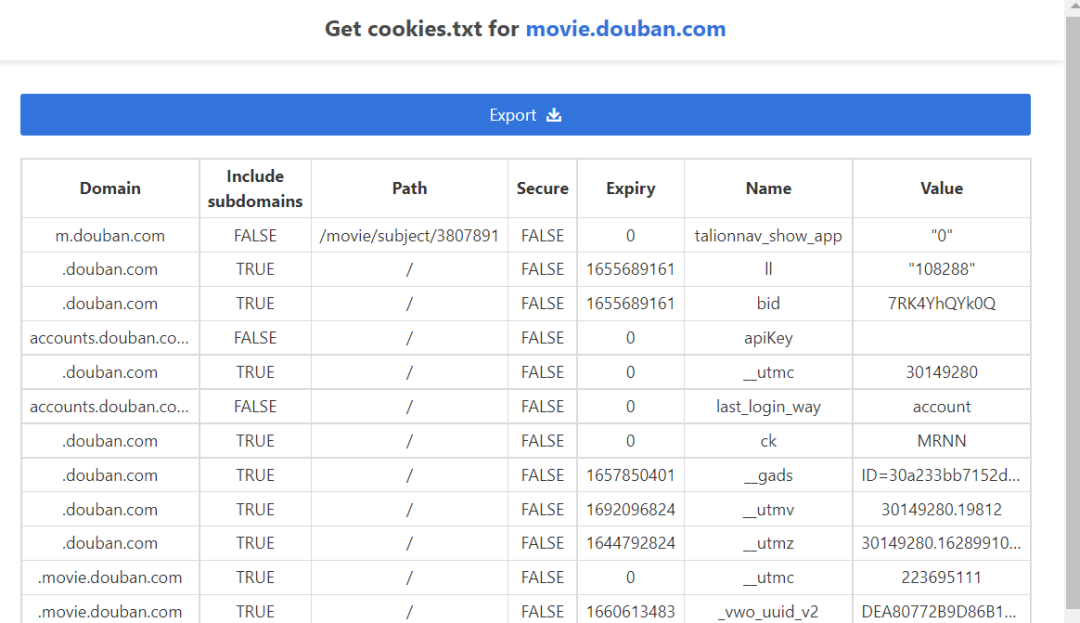This screenshot has height=623, width=1080.
Task: Click the bid cookie name cell
Action: [769, 304]
